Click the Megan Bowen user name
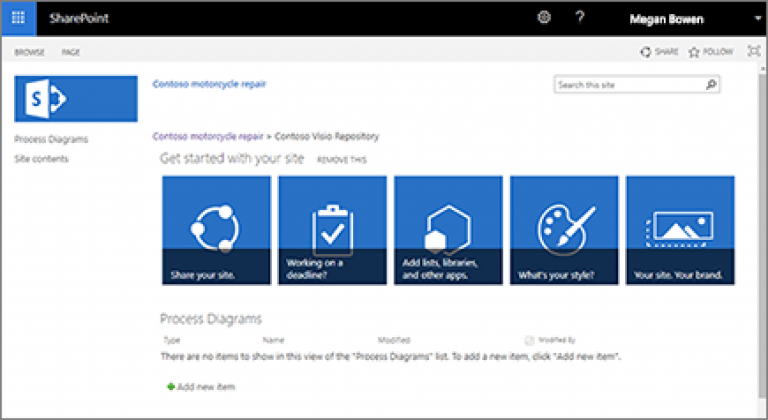Screen dimensions: 768x420 point(667,19)
